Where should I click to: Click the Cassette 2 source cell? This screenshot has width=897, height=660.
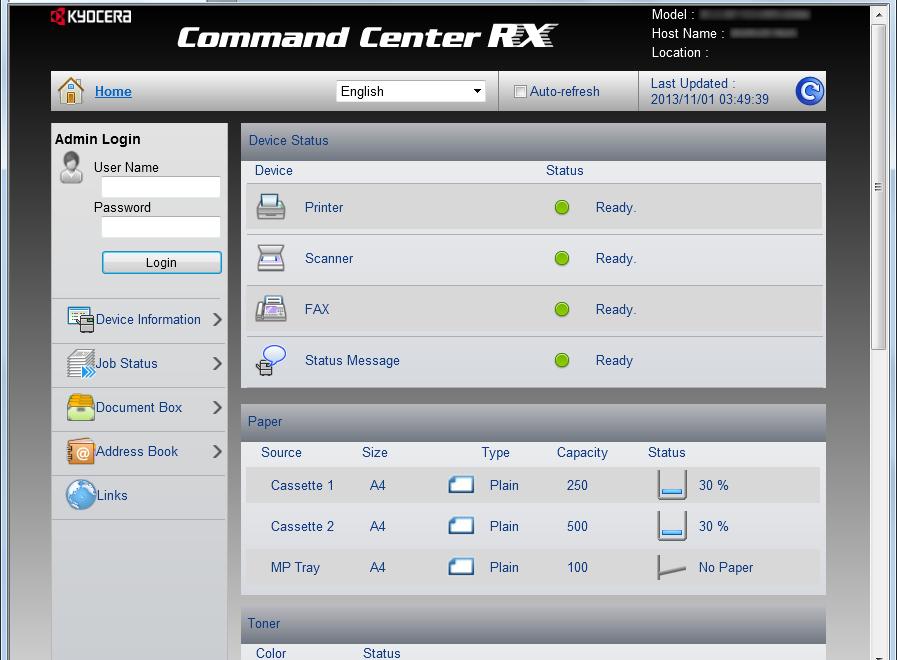click(x=302, y=526)
